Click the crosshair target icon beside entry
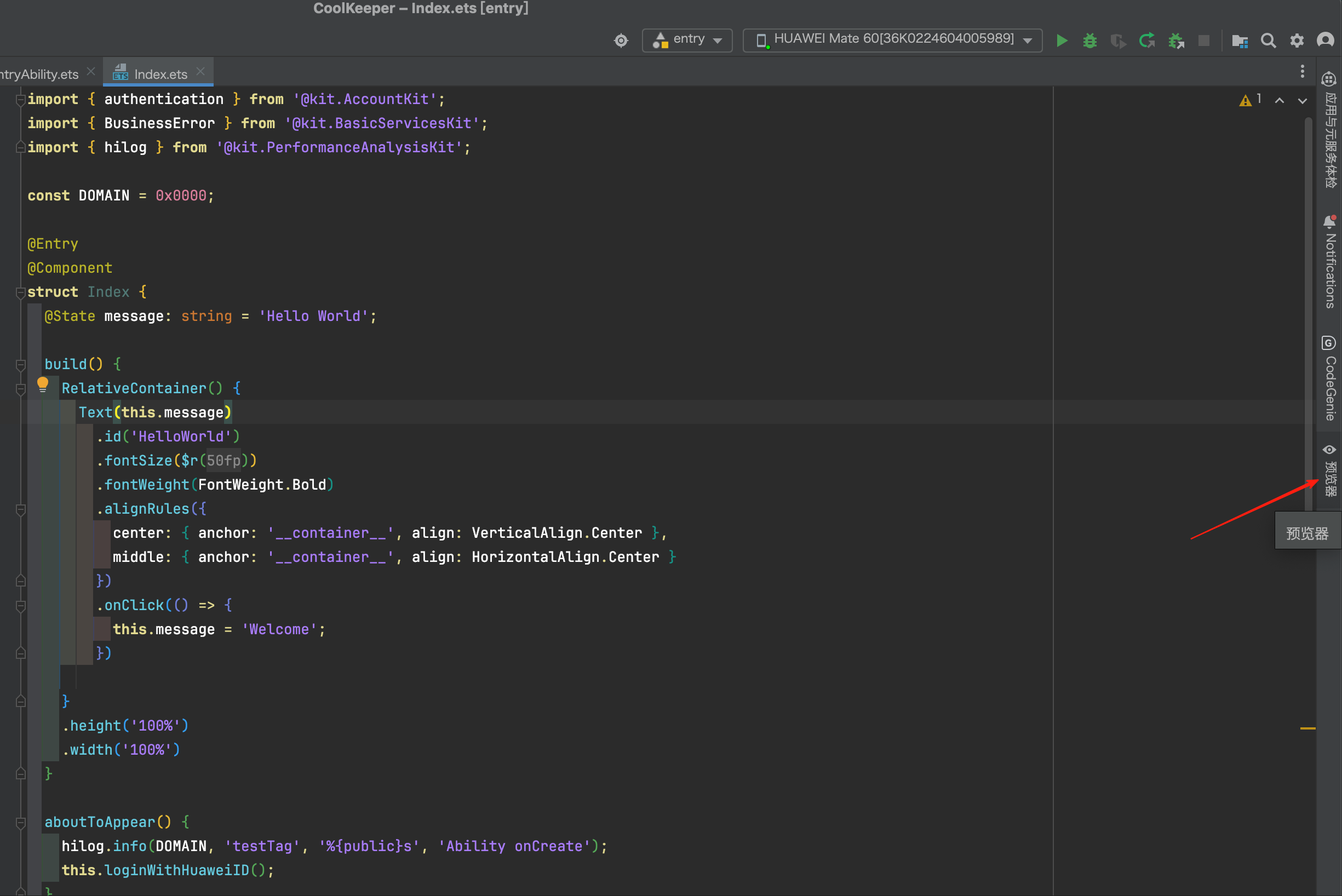The height and width of the screenshot is (896, 1342). (x=621, y=41)
